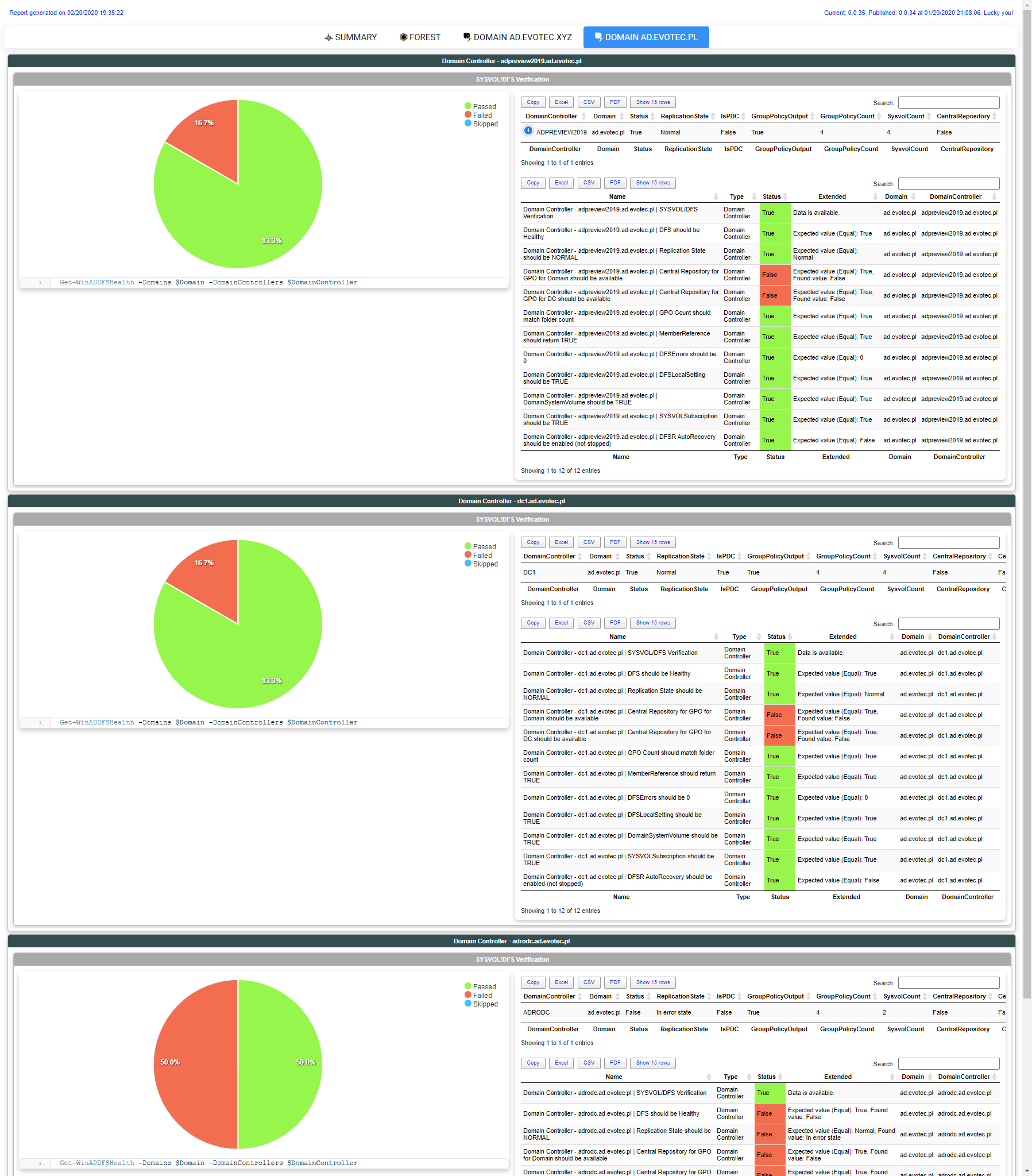Export the first adpreview2019 table to Excel
Viewport: 1032px width, 1176px height.
coord(561,102)
